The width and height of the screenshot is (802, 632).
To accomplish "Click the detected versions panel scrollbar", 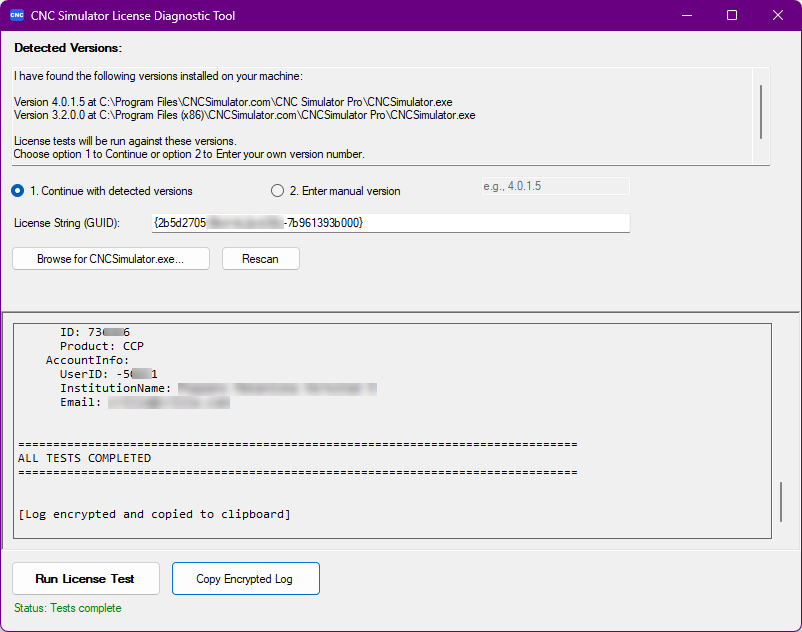I will pos(761,111).
